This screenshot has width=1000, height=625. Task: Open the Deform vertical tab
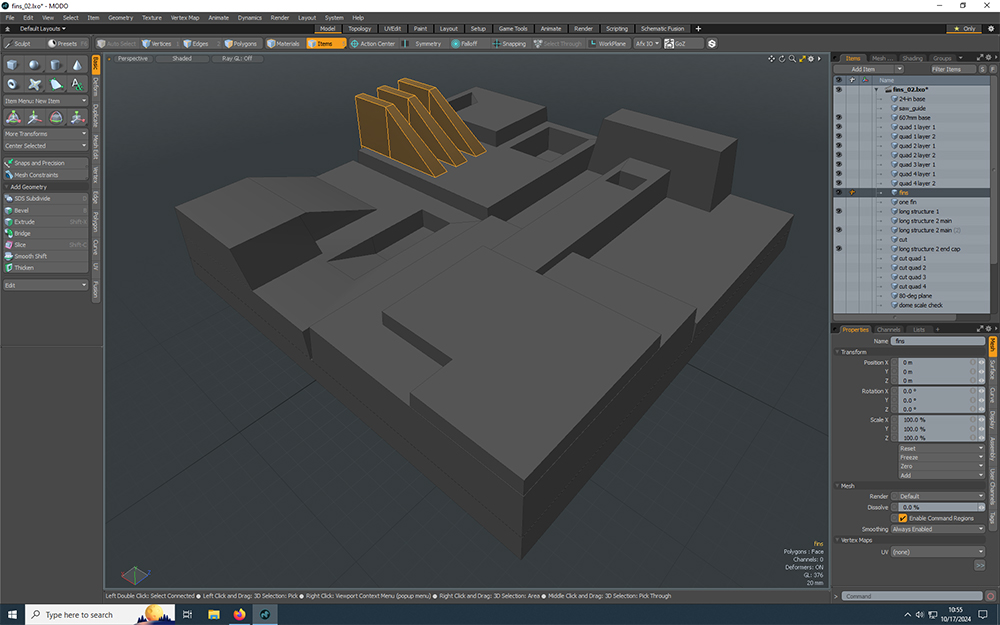pyautogui.click(x=96, y=87)
